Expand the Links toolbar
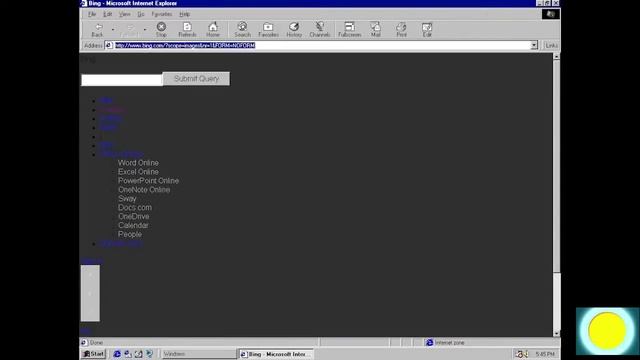The image size is (640, 360). tap(551, 45)
